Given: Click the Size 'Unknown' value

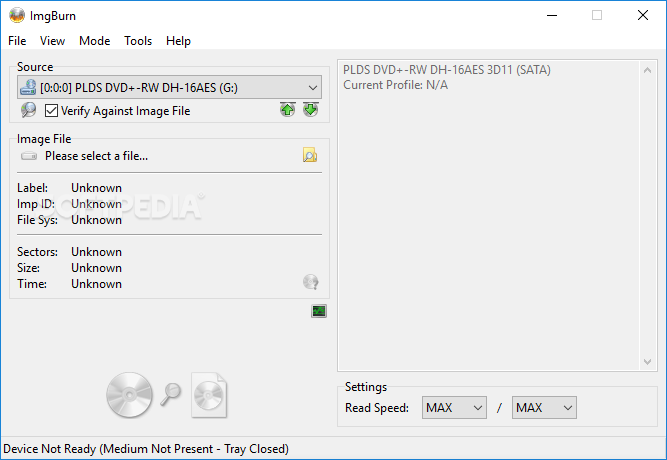Looking at the screenshot, I should tap(97, 268).
